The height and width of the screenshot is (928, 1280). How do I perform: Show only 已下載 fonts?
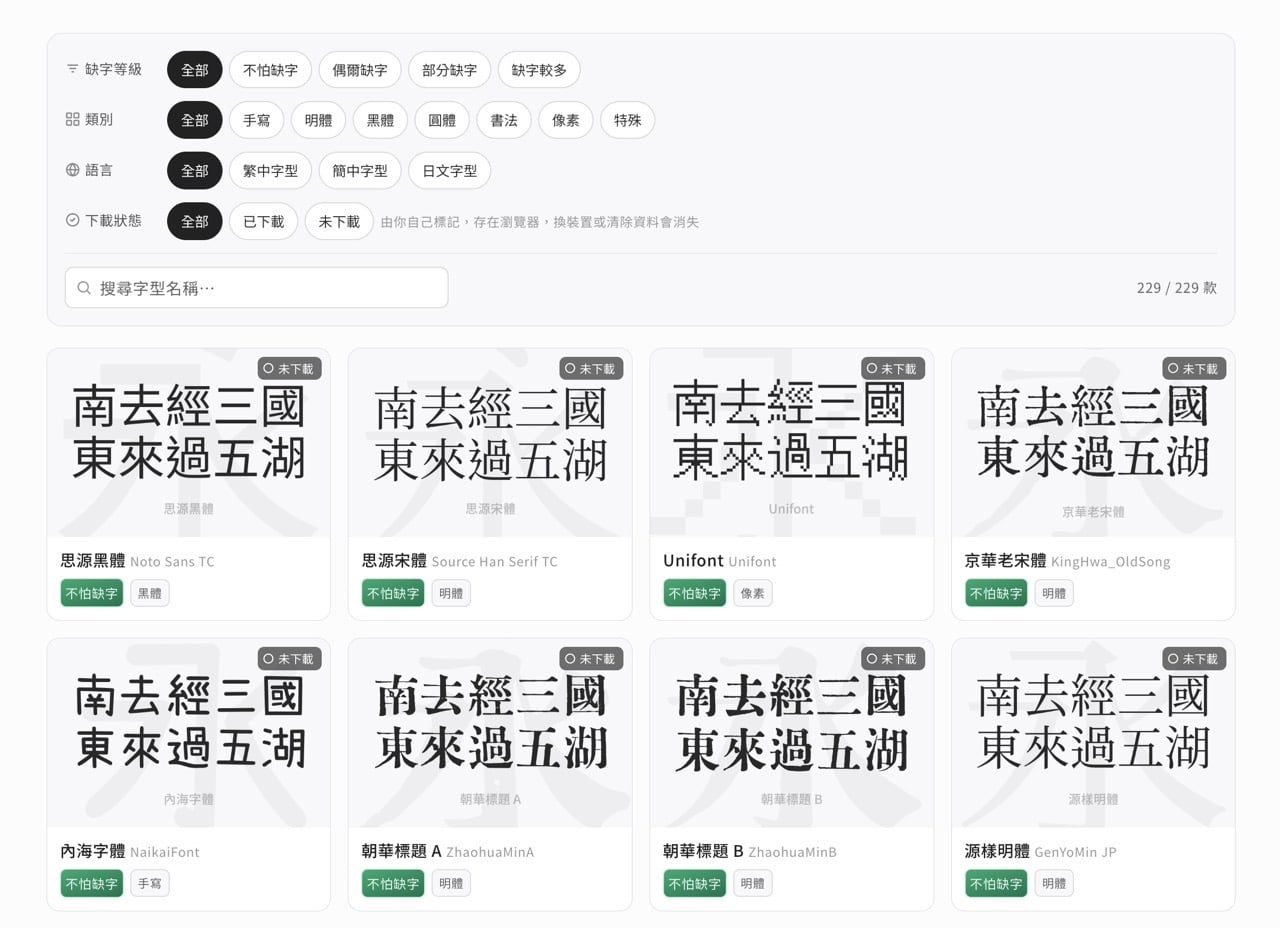(263, 221)
